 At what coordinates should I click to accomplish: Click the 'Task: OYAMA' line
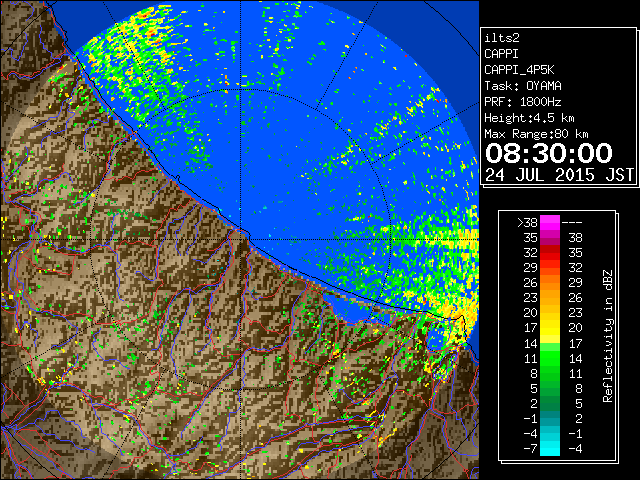click(523, 86)
